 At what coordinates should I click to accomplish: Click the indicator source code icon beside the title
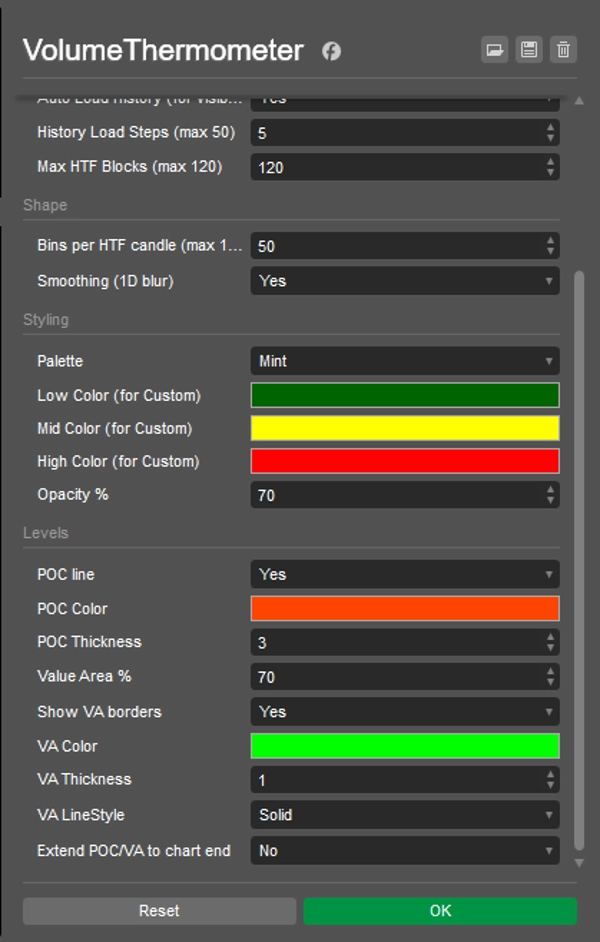click(x=330, y=50)
